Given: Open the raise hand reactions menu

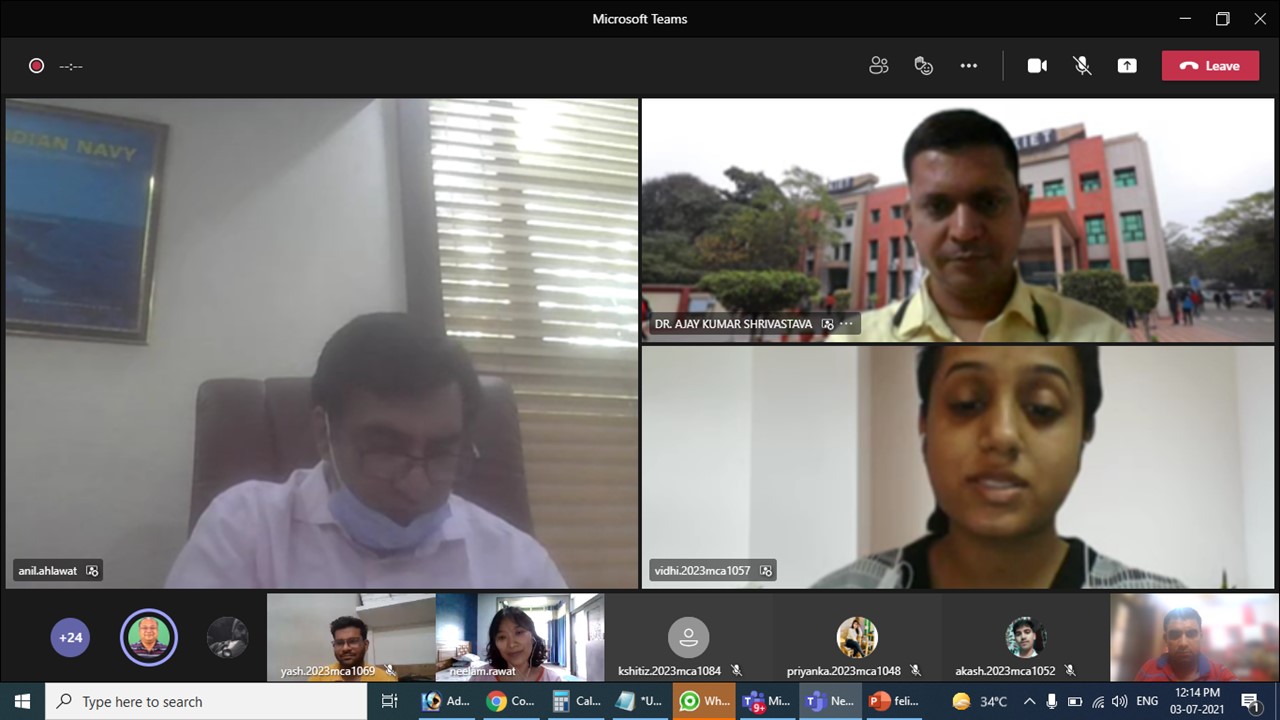Looking at the screenshot, I should coord(923,66).
